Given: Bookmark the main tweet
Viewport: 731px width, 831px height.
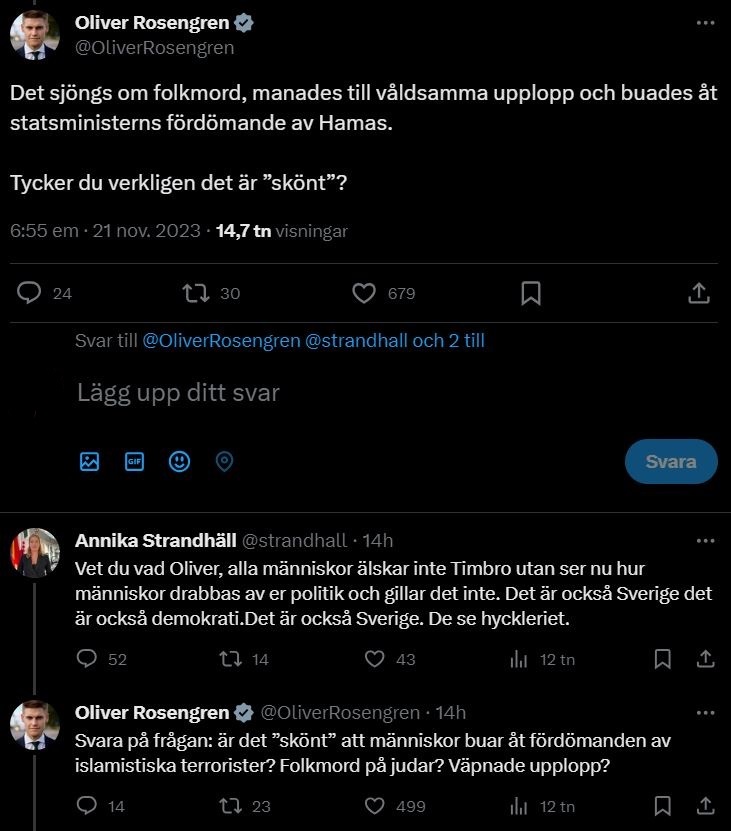Looking at the screenshot, I should point(531,293).
